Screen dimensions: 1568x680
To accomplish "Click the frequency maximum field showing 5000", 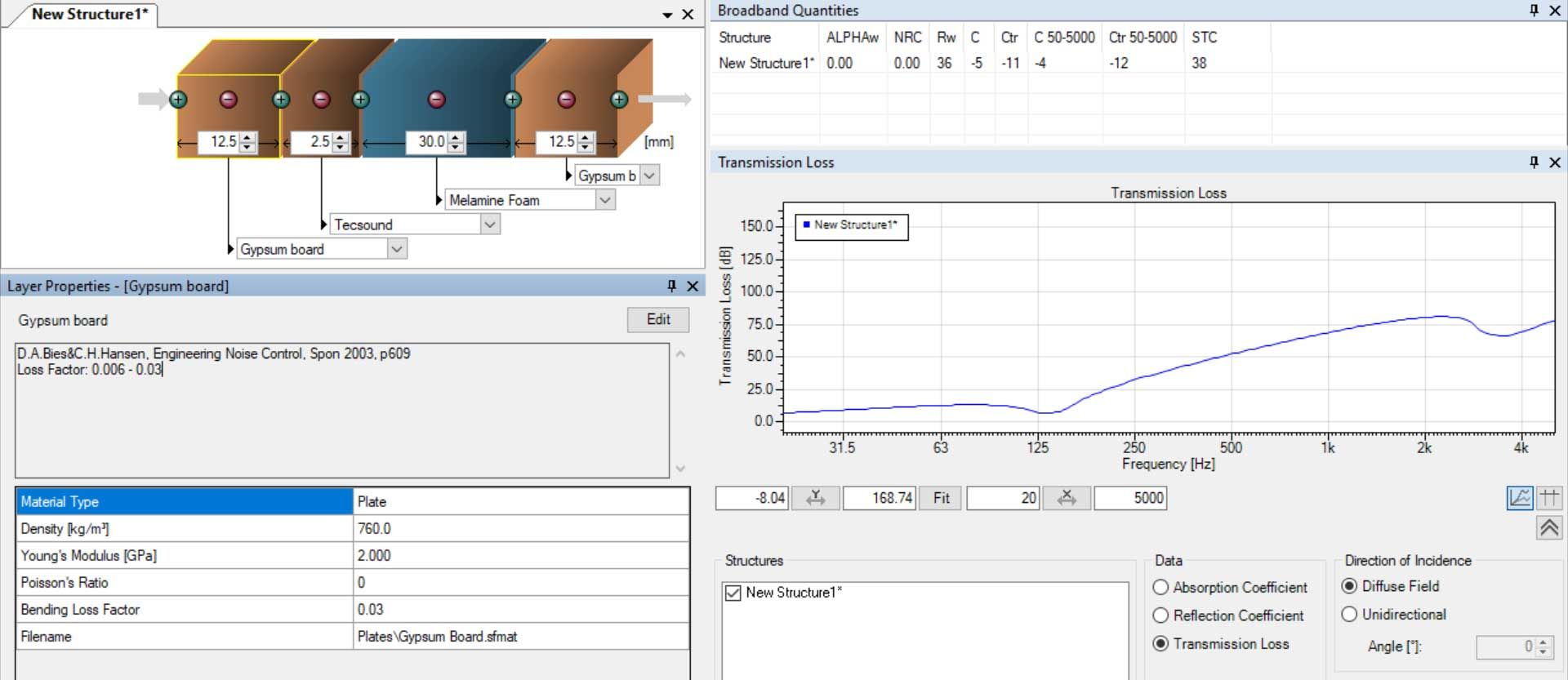I will (x=1130, y=498).
